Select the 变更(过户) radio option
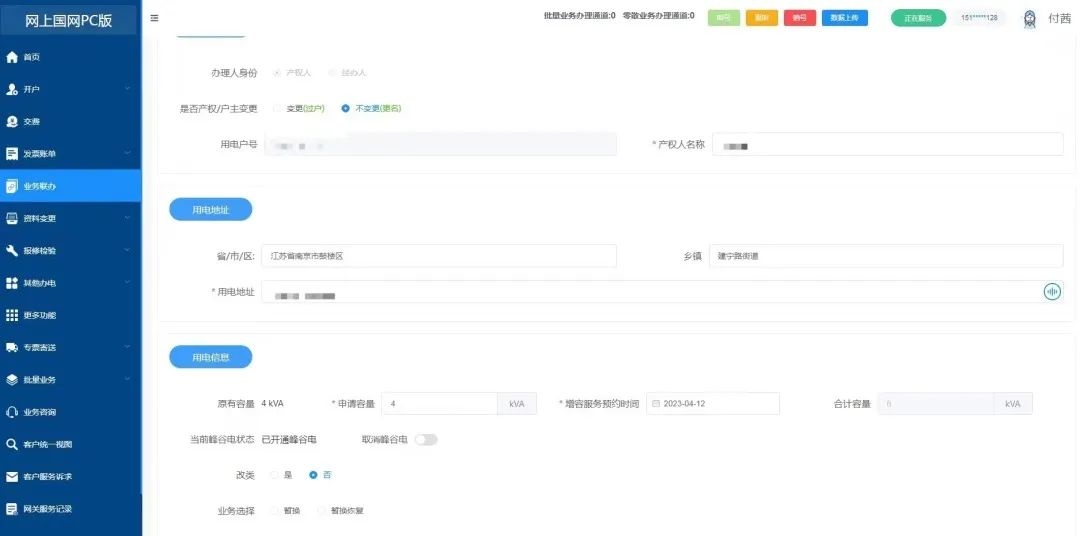The image size is (1080, 536). 277,108
